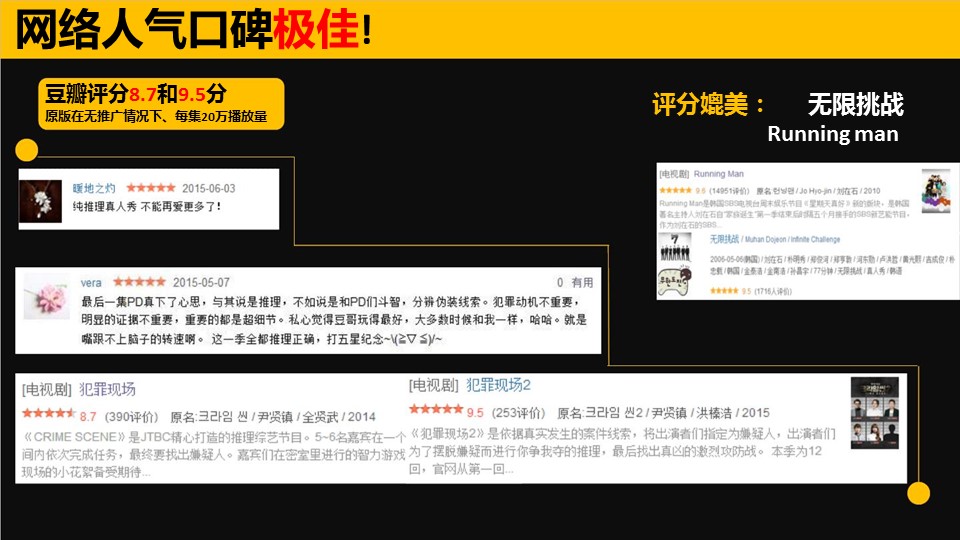
Task: Open the 暖地之灼 username link
Action: (94, 188)
